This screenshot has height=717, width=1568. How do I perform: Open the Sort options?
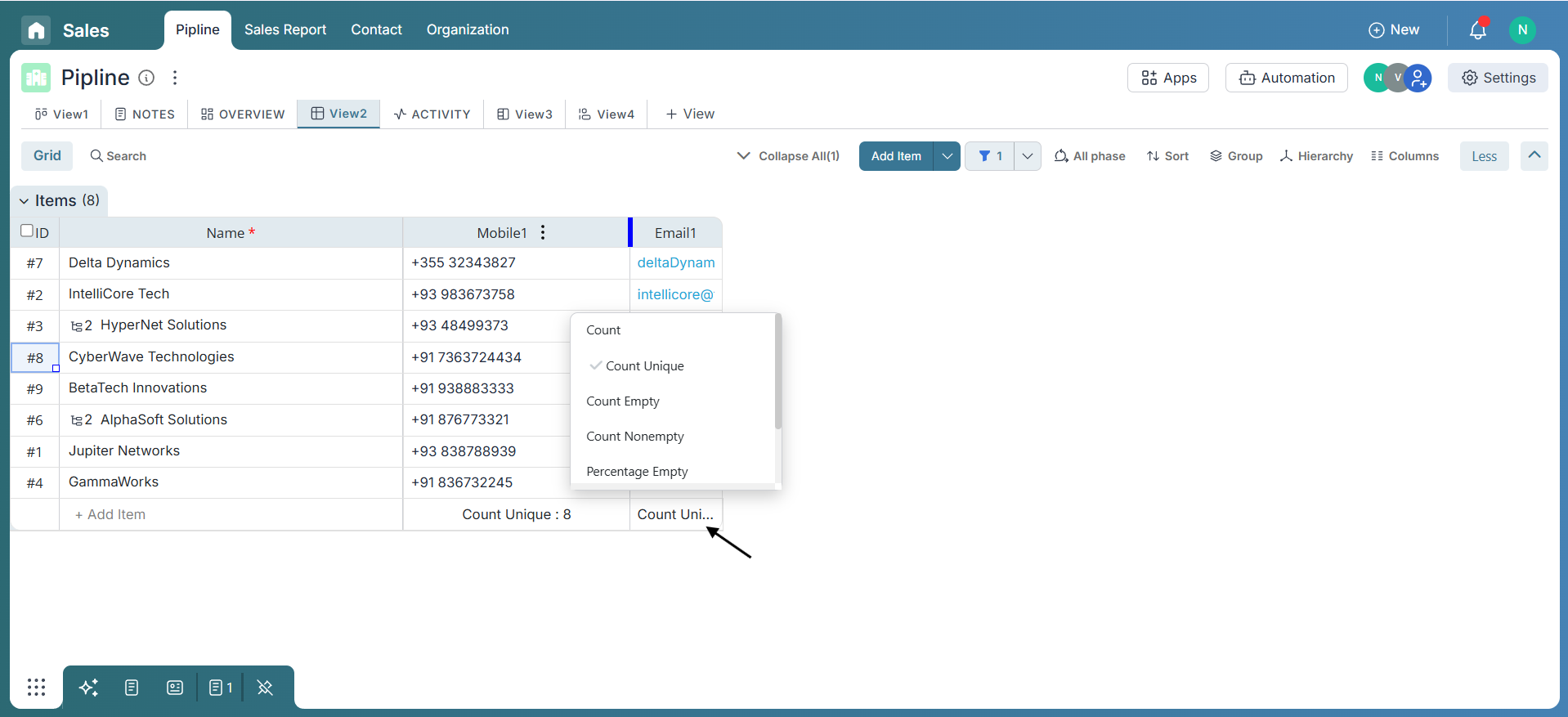pyautogui.click(x=1167, y=156)
